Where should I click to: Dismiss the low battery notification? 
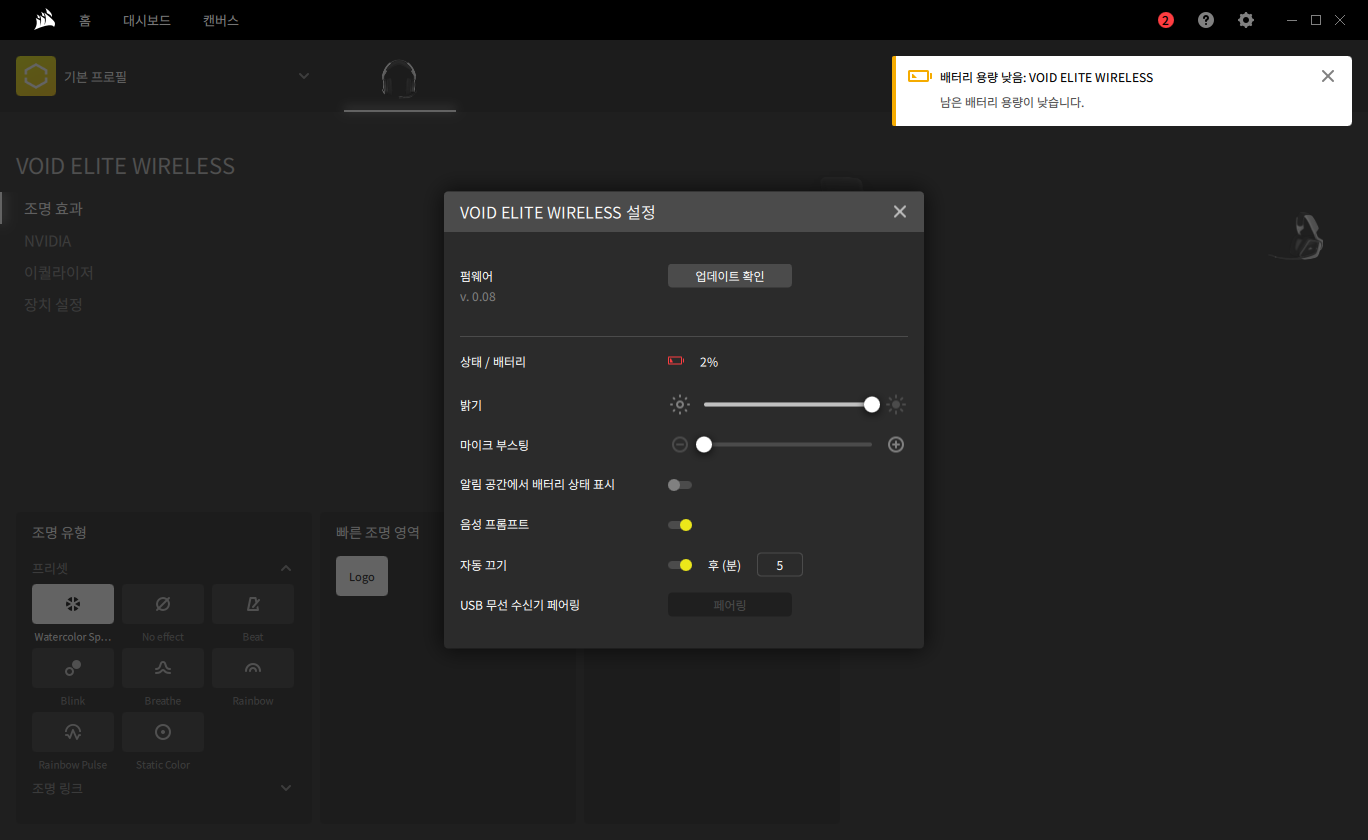point(1328,76)
